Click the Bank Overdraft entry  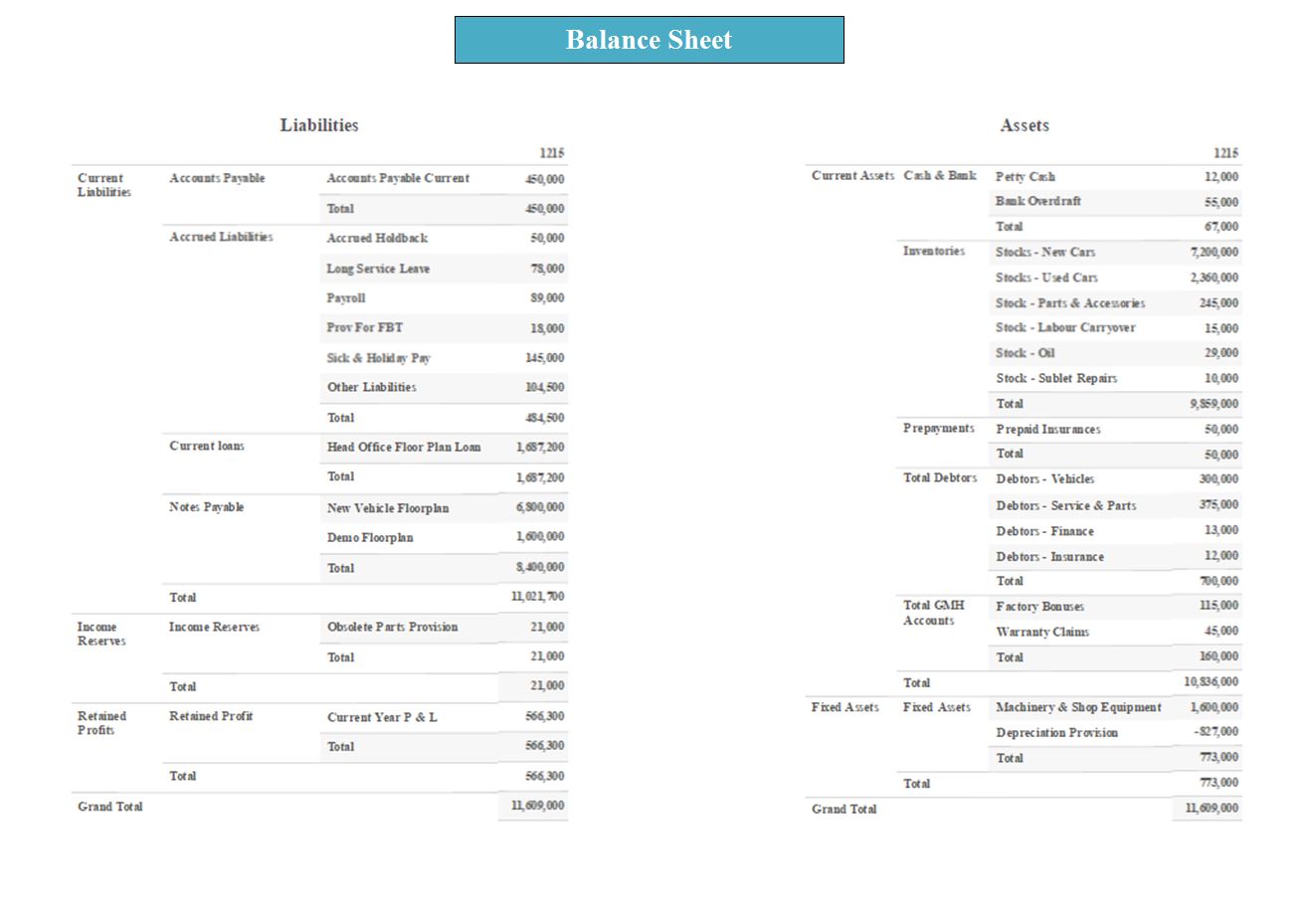[x=1037, y=202]
